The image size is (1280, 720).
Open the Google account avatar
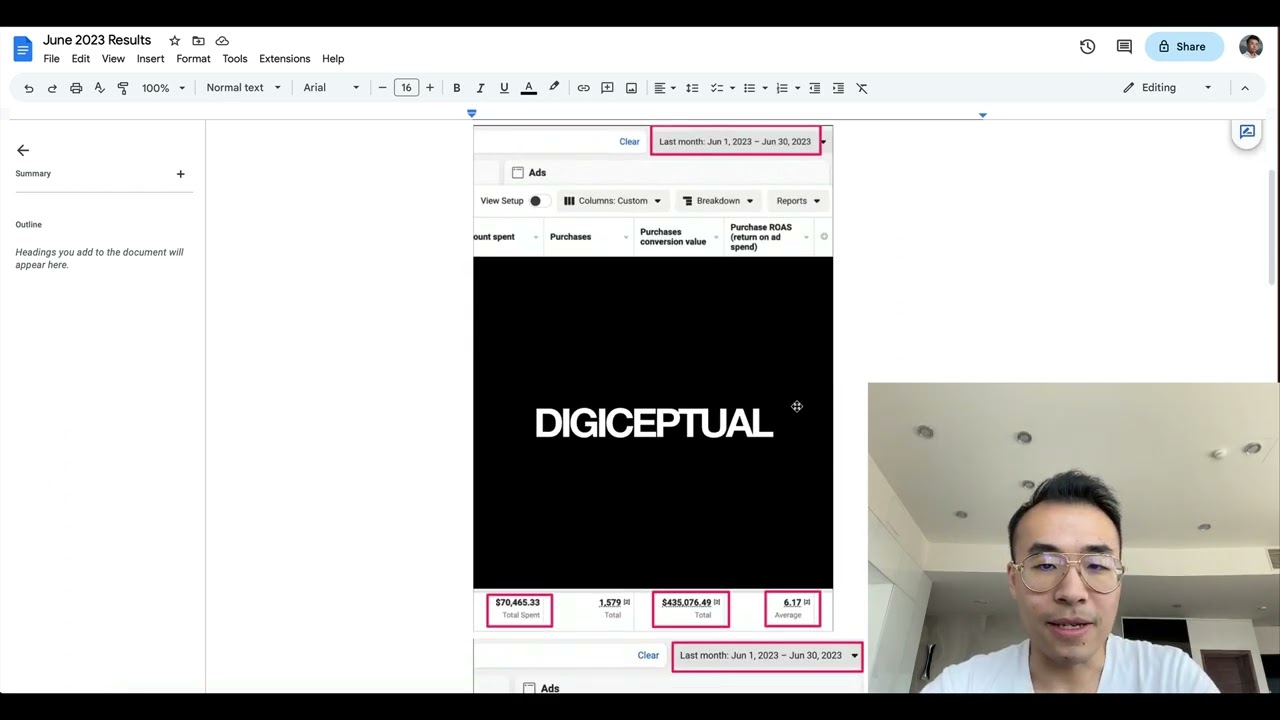click(x=1250, y=47)
